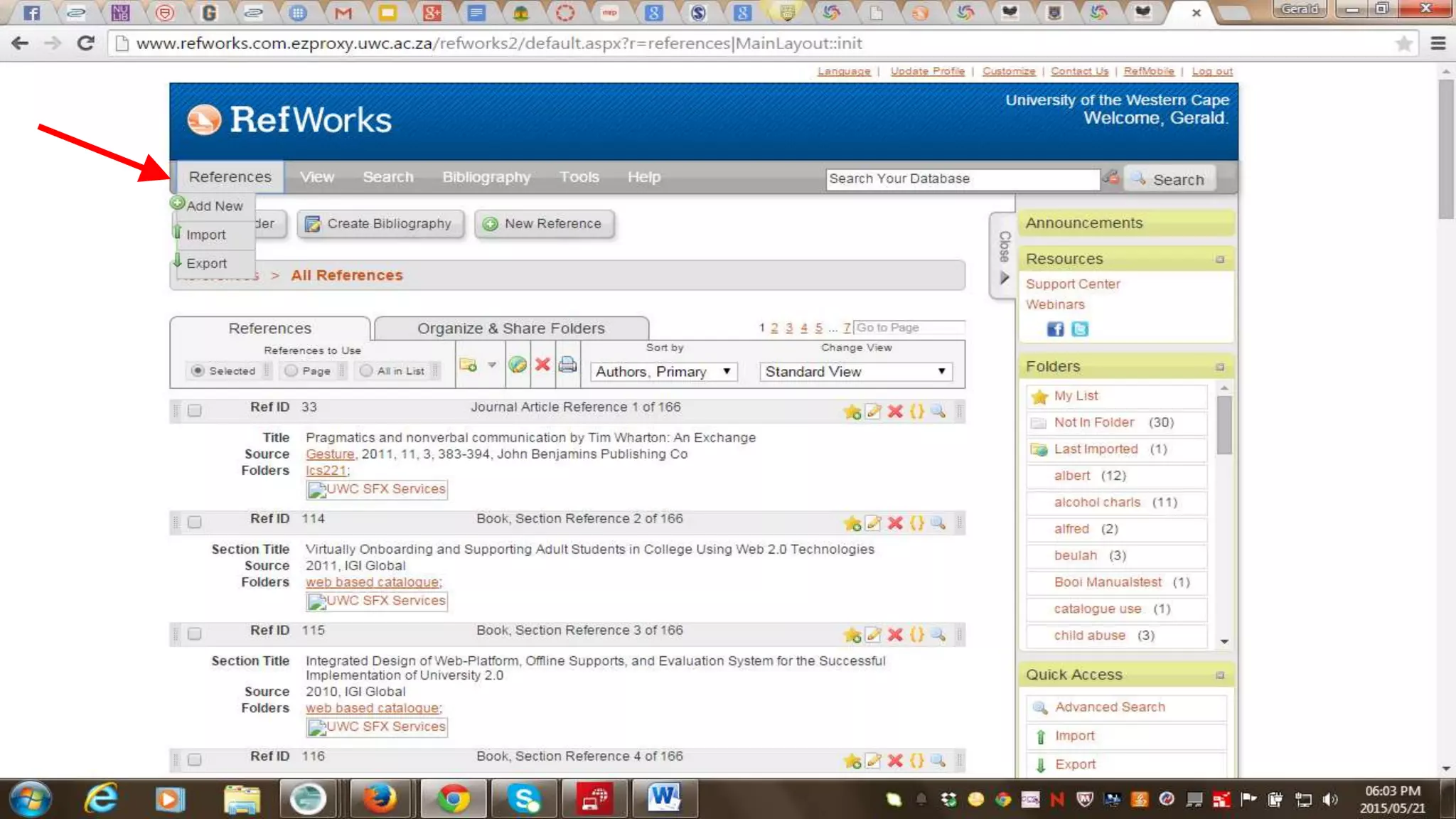Open the Sort by Authors, Primary dropdown
Image resolution: width=1456 pixels, height=819 pixels.
click(x=664, y=372)
